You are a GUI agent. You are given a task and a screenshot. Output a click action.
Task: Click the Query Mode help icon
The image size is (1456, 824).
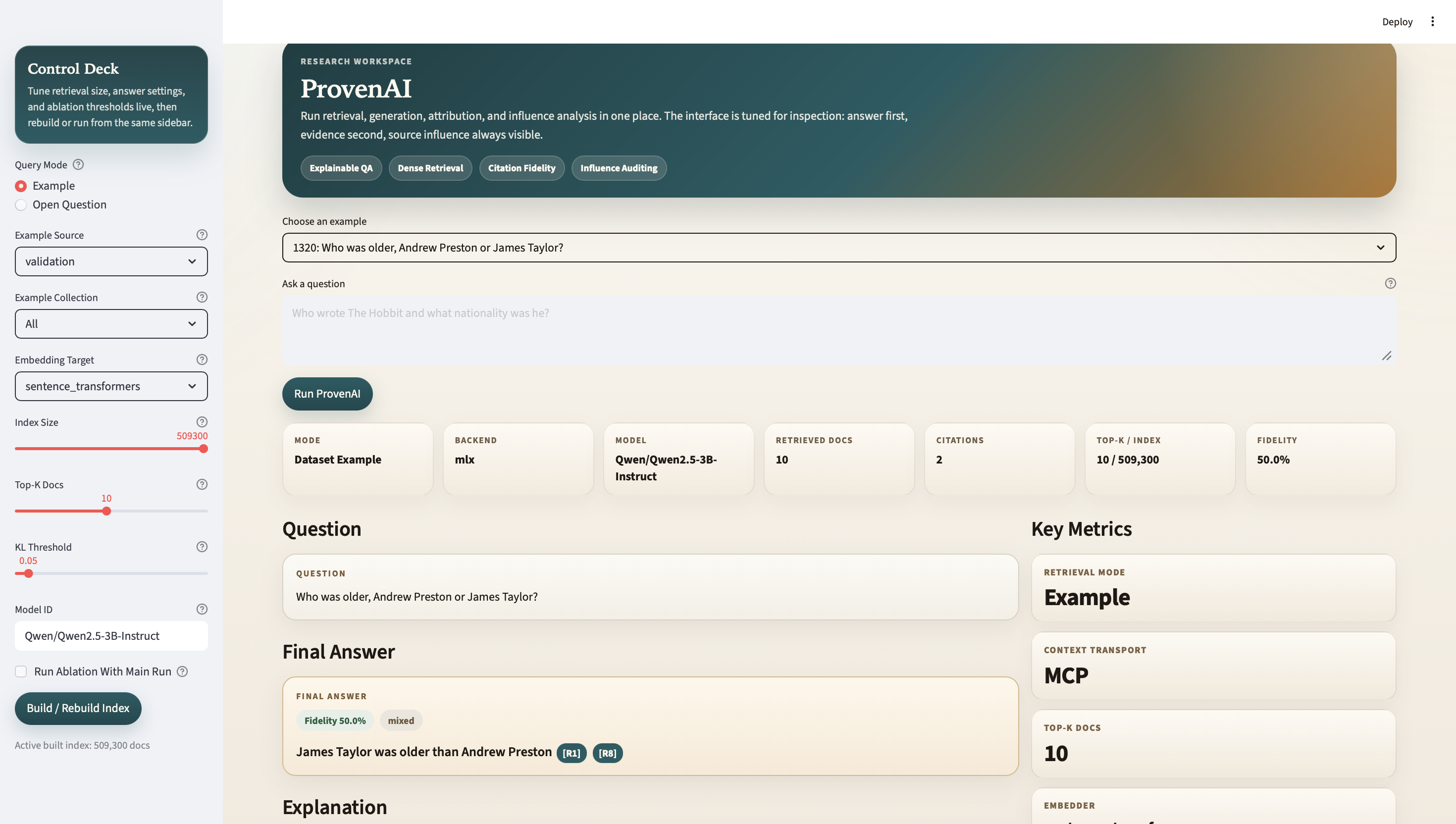click(x=79, y=165)
